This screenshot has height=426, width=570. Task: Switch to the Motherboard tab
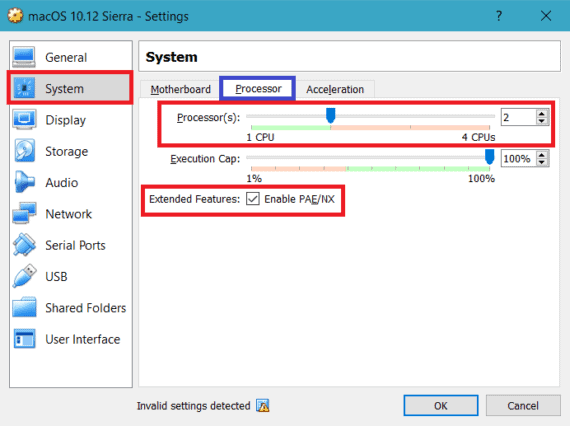[181, 89]
